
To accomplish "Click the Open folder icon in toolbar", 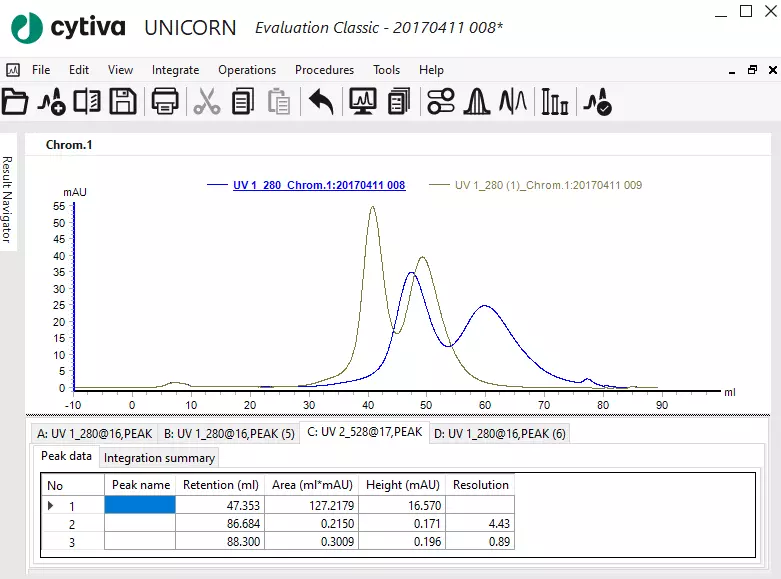I will [x=15, y=101].
